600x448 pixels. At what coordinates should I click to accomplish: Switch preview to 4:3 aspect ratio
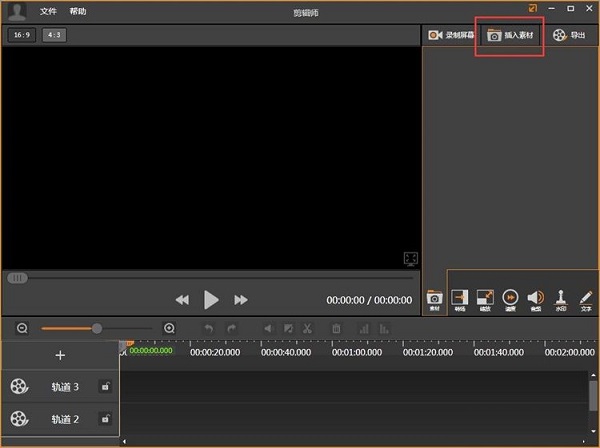point(53,35)
